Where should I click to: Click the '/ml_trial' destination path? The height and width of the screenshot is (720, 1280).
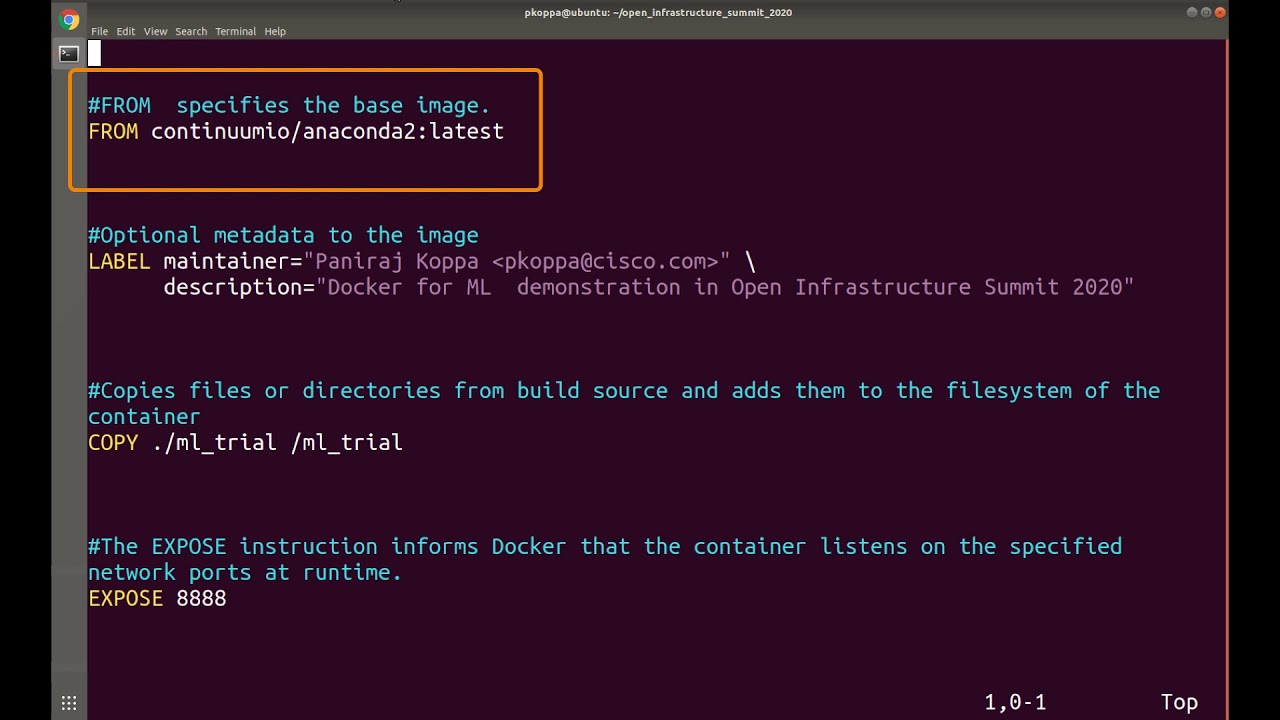[x=346, y=442]
